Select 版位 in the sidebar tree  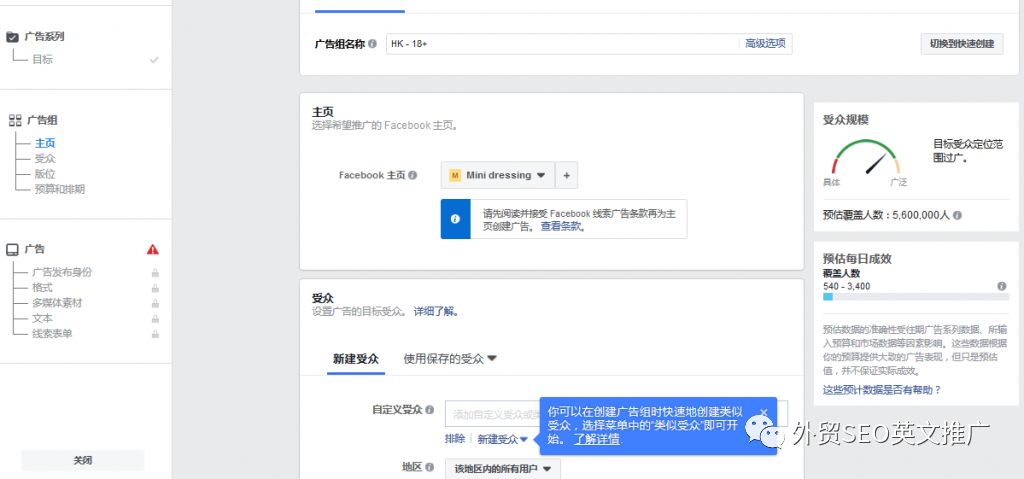pos(45,174)
